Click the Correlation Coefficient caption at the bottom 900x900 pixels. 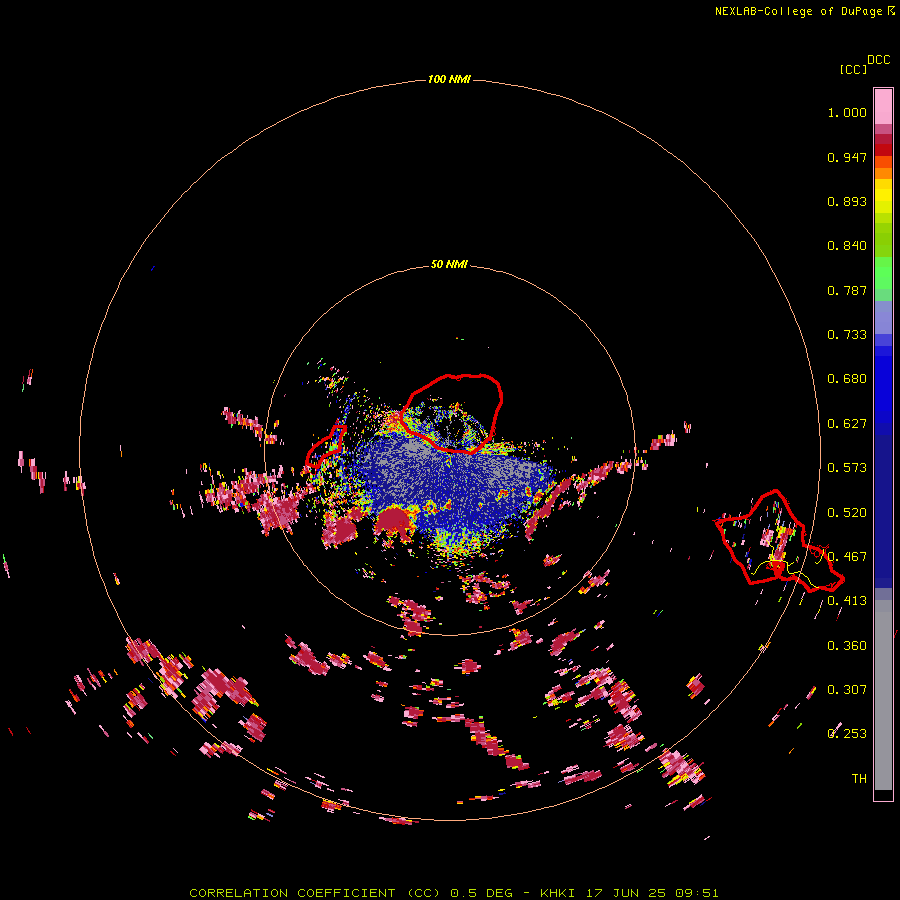(x=453, y=893)
